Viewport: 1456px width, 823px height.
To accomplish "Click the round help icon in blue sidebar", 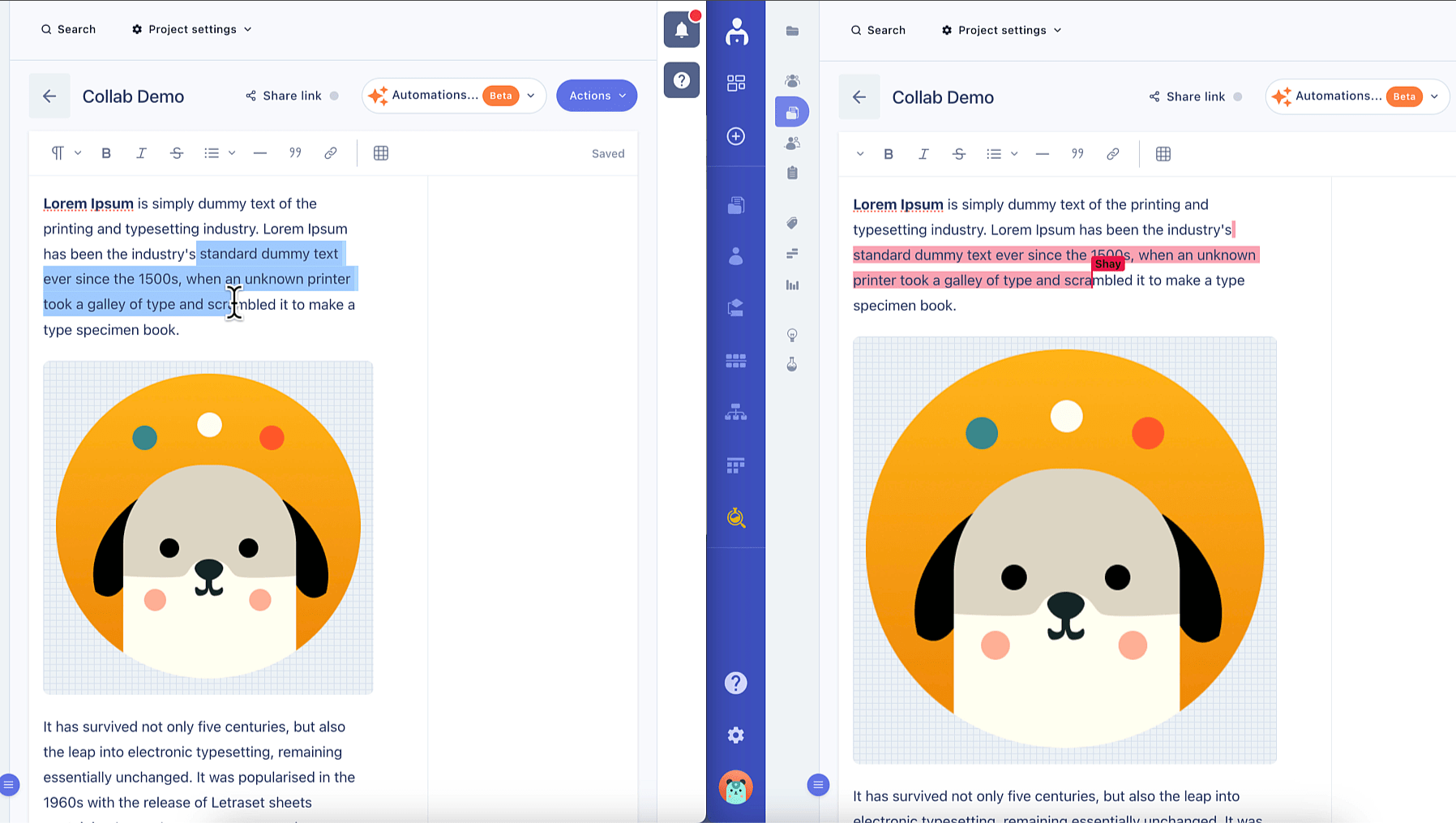I will (x=736, y=684).
